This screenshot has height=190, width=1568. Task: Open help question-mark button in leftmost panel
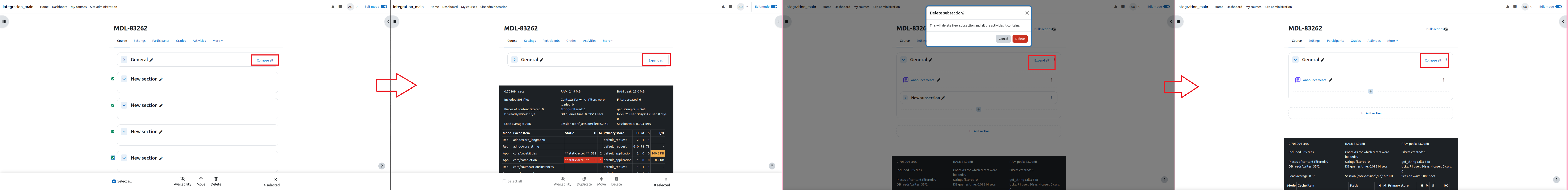pyautogui.click(x=382, y=166)
